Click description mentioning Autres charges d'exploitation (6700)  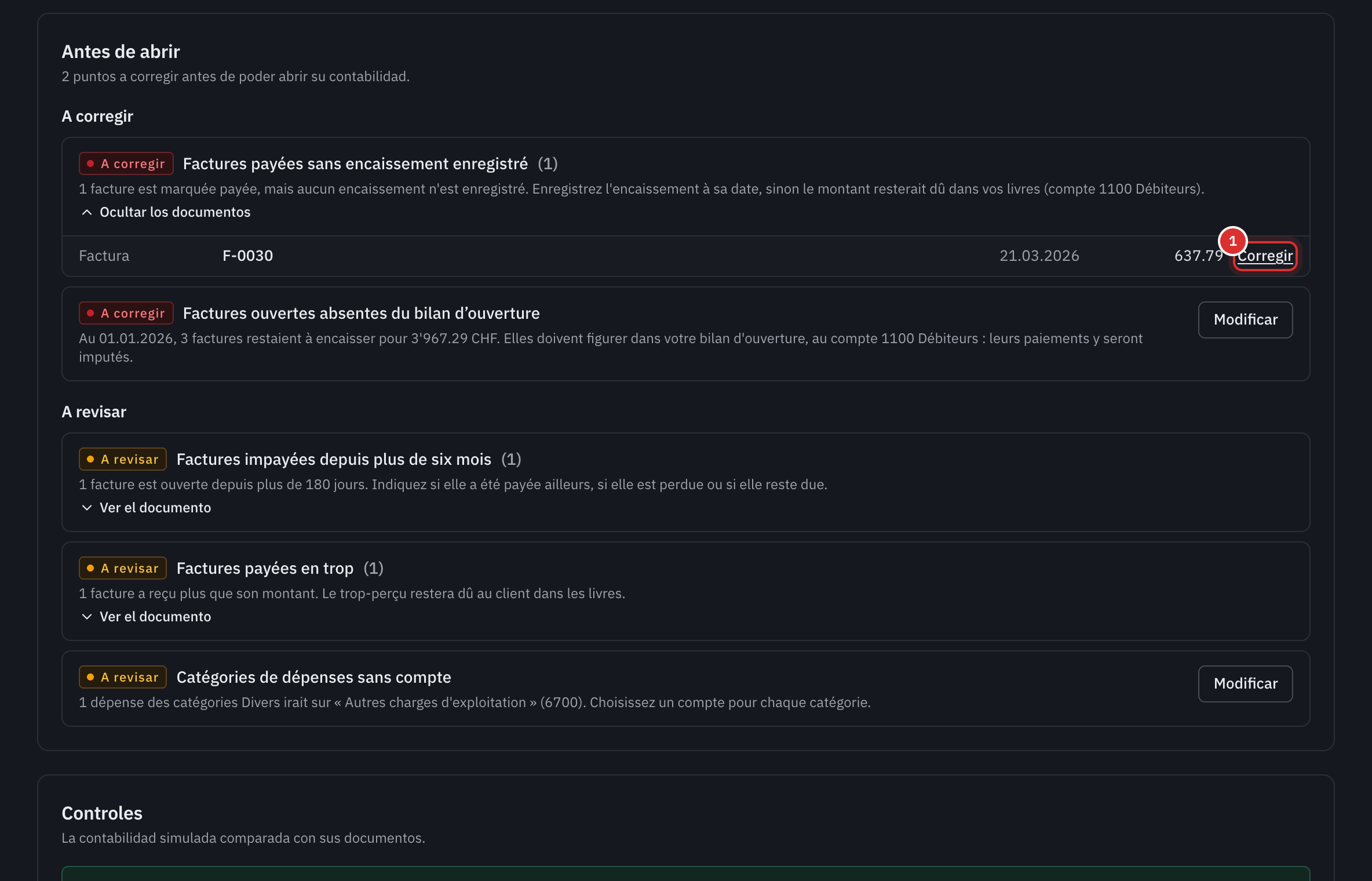475,702
